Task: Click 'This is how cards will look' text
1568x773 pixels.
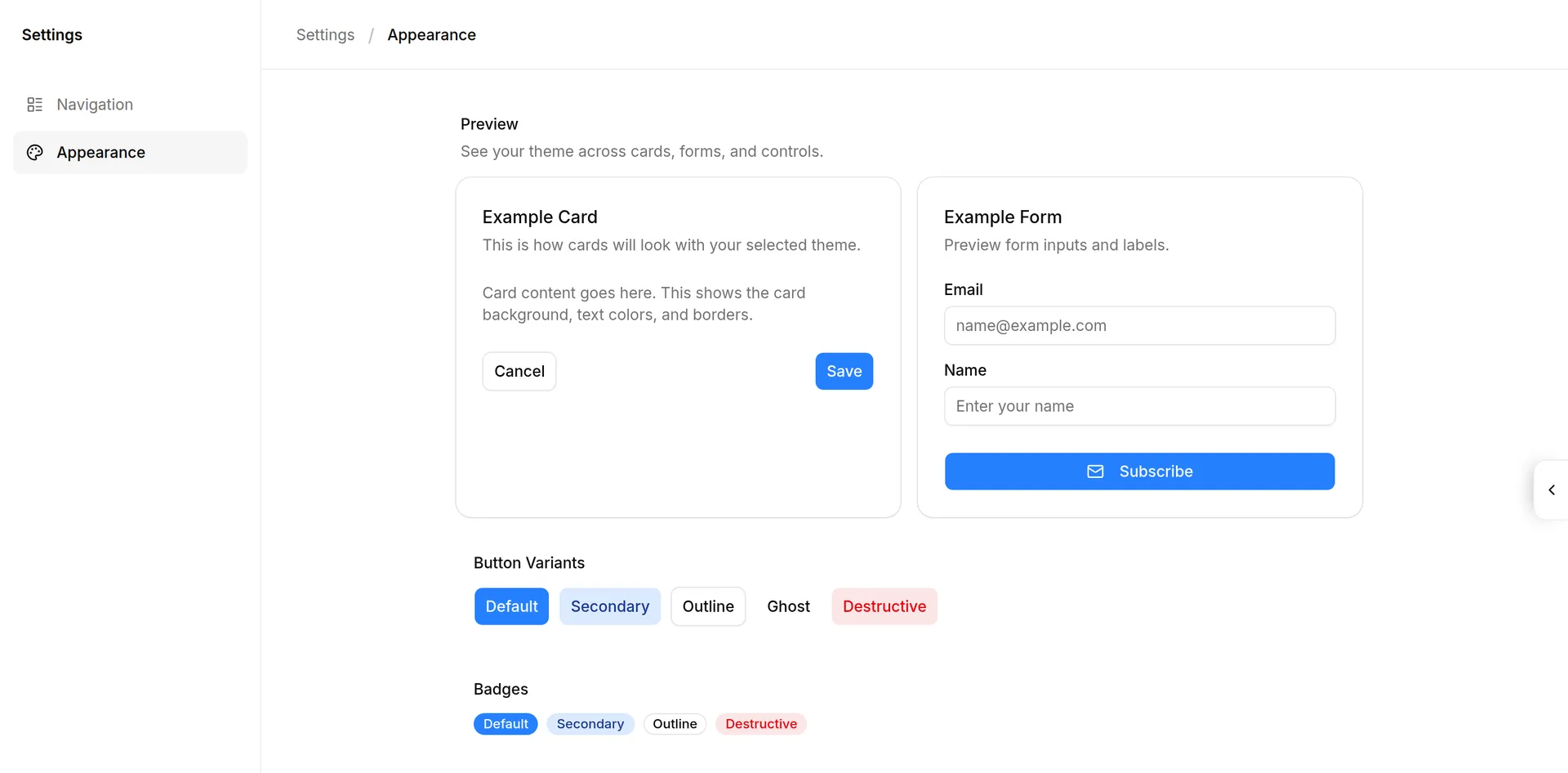Action: tap(671, 245)
